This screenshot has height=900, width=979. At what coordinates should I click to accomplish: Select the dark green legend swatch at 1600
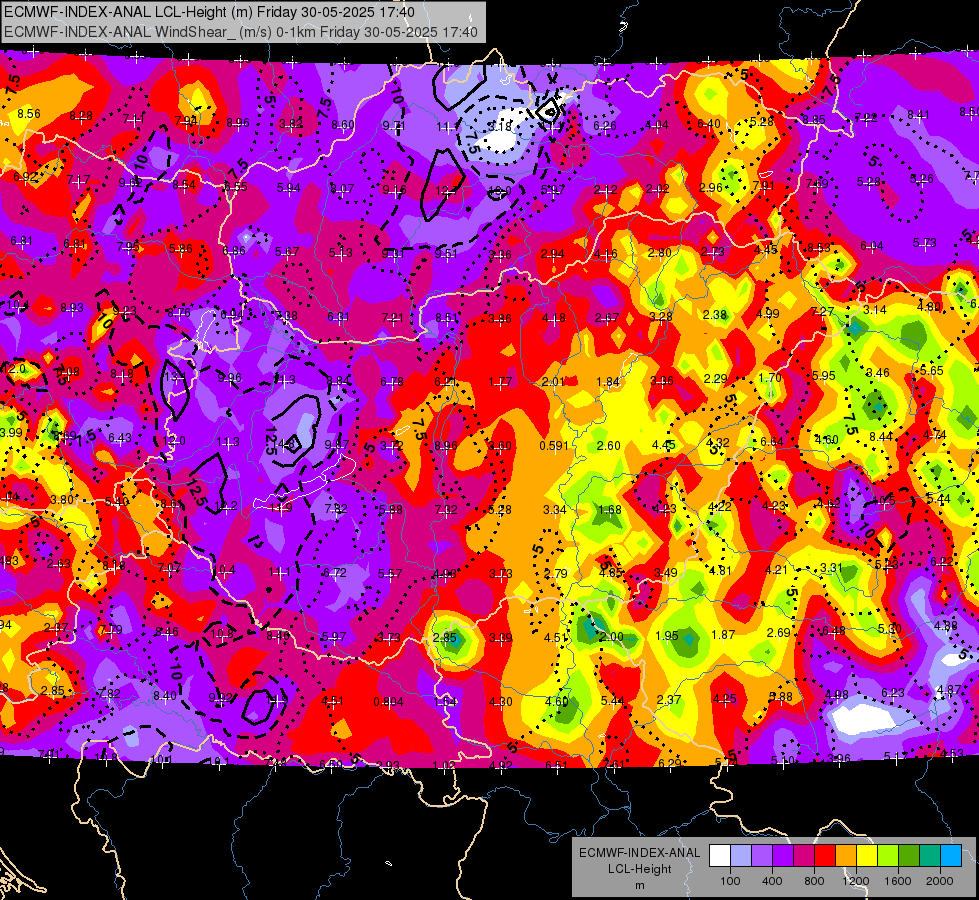(909, 856)
